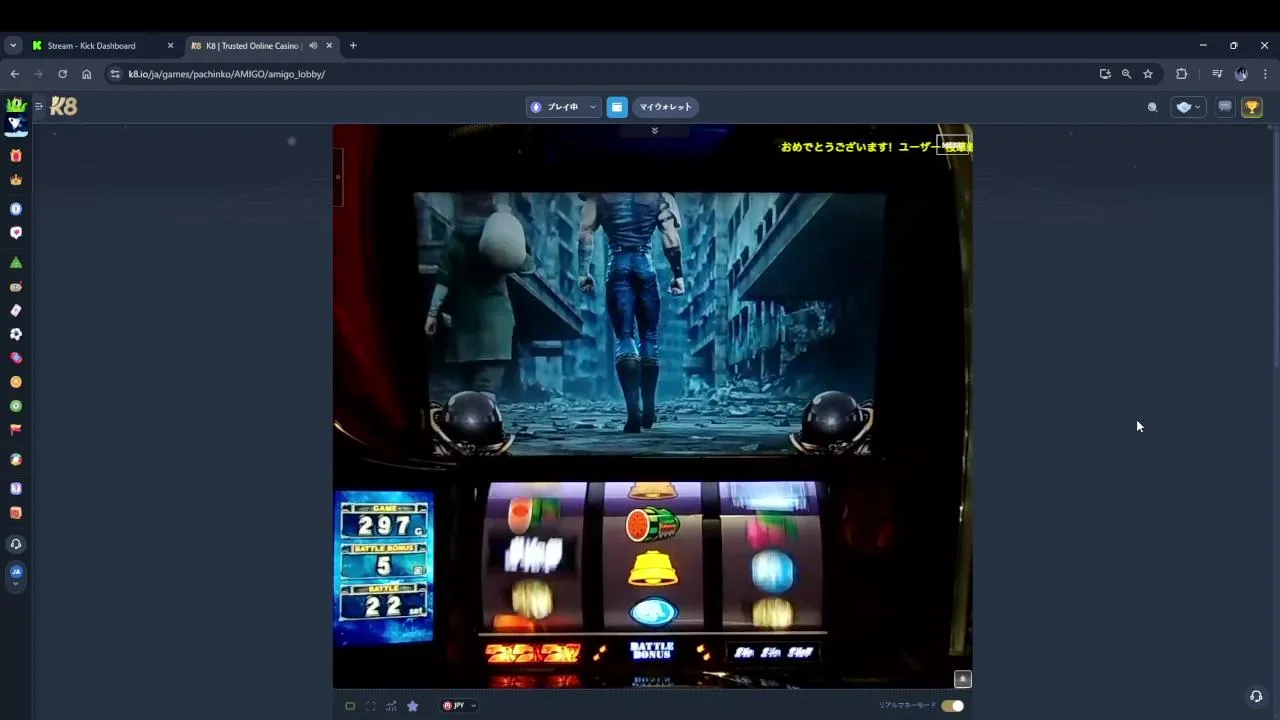Click the BATTLE BONUS label below reels
This screenshot has width=1280, height=720.
click(652, 651)
